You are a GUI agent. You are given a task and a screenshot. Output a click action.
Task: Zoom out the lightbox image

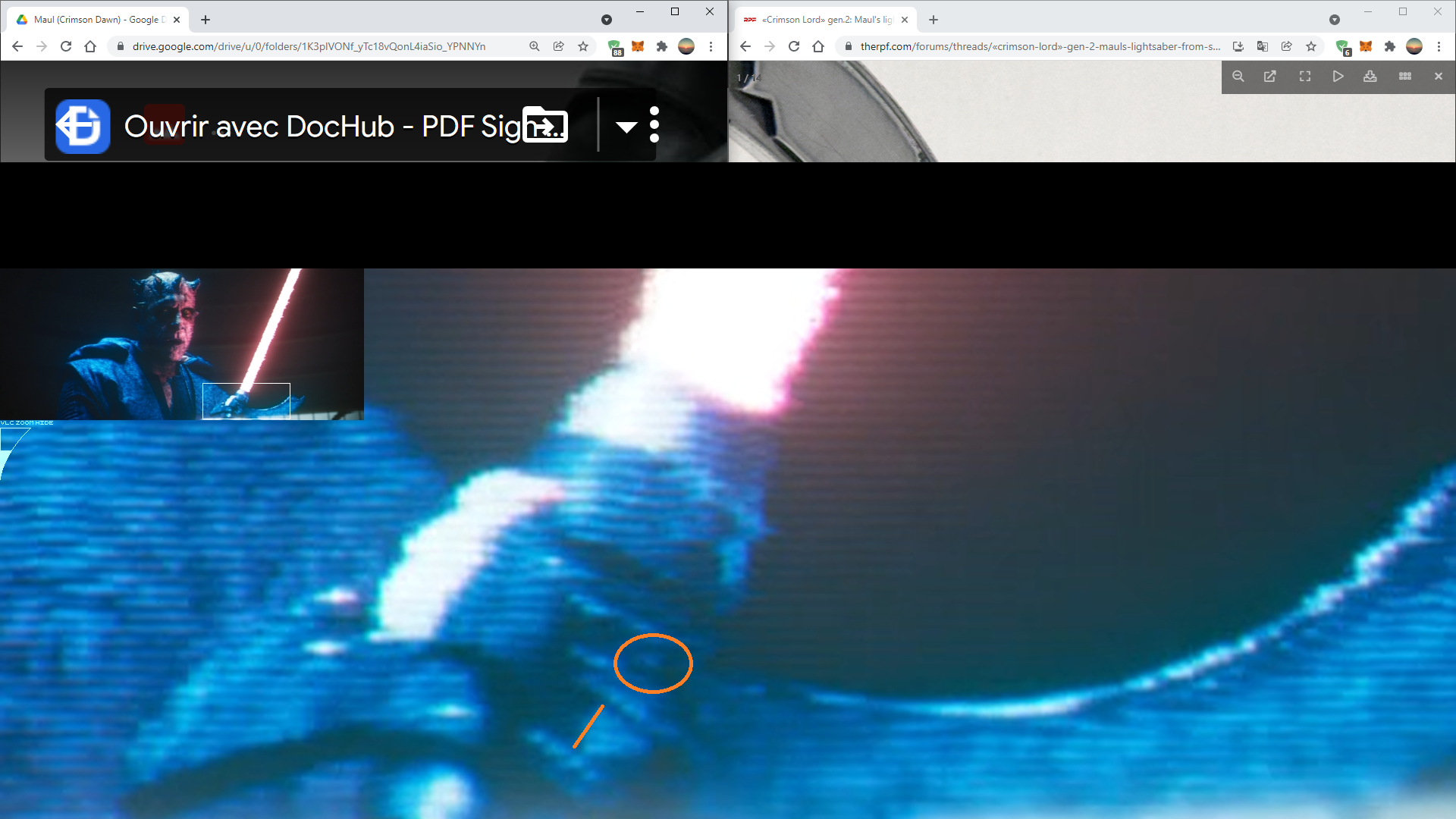[1238, 77]
